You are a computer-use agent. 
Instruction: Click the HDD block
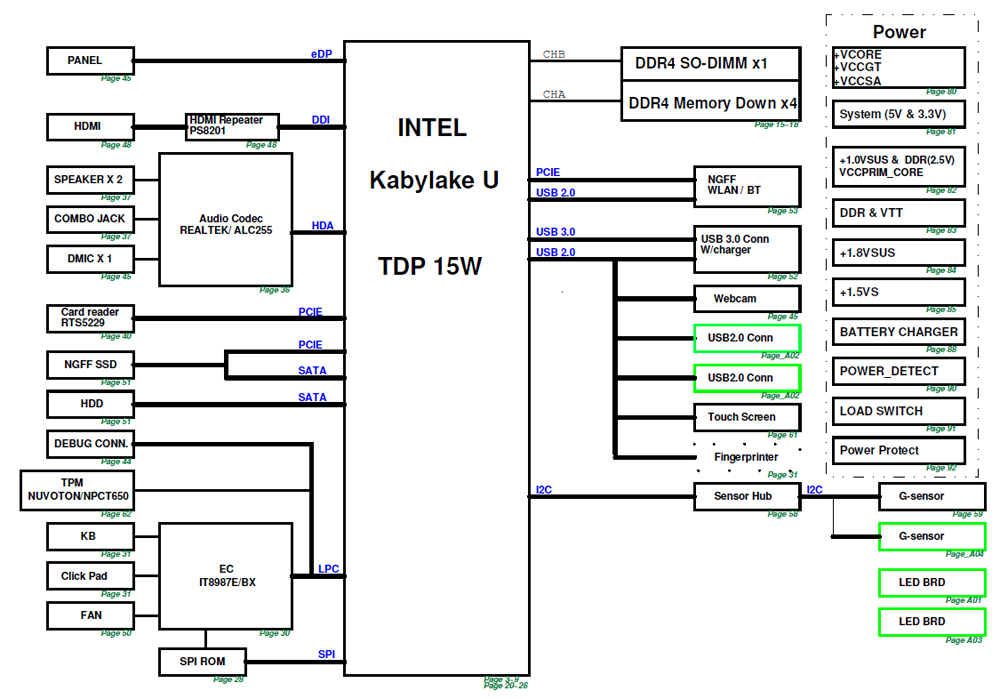point(90,404)
